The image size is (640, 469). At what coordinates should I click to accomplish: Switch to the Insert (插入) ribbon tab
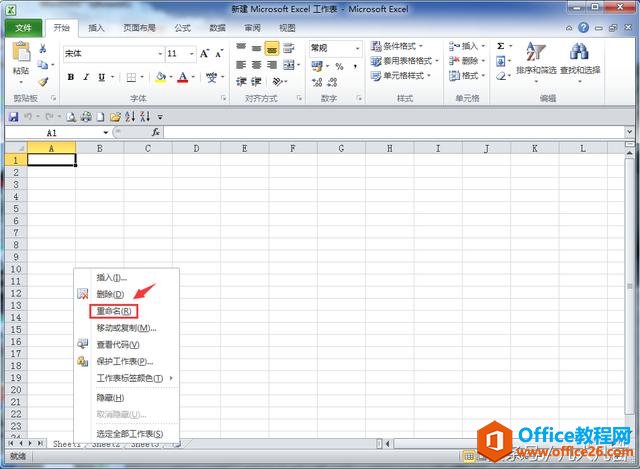click(x=96, y=28)
